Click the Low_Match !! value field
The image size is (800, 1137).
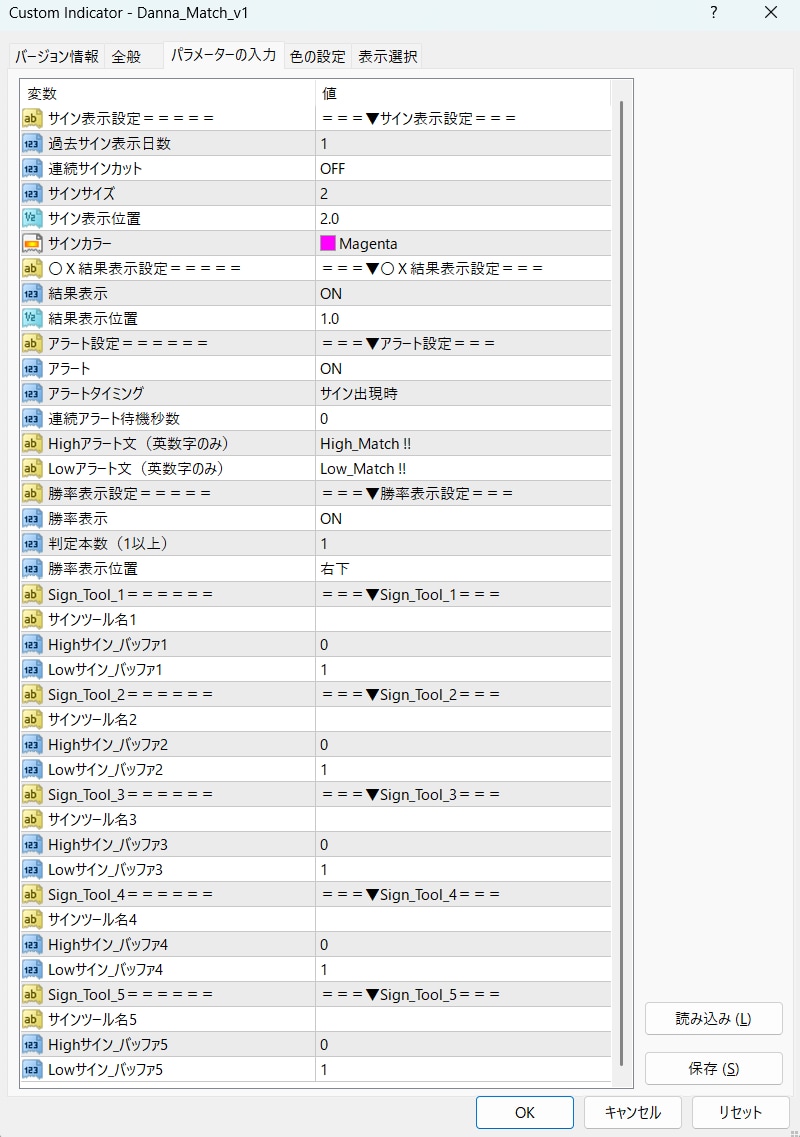click(463, 468)
